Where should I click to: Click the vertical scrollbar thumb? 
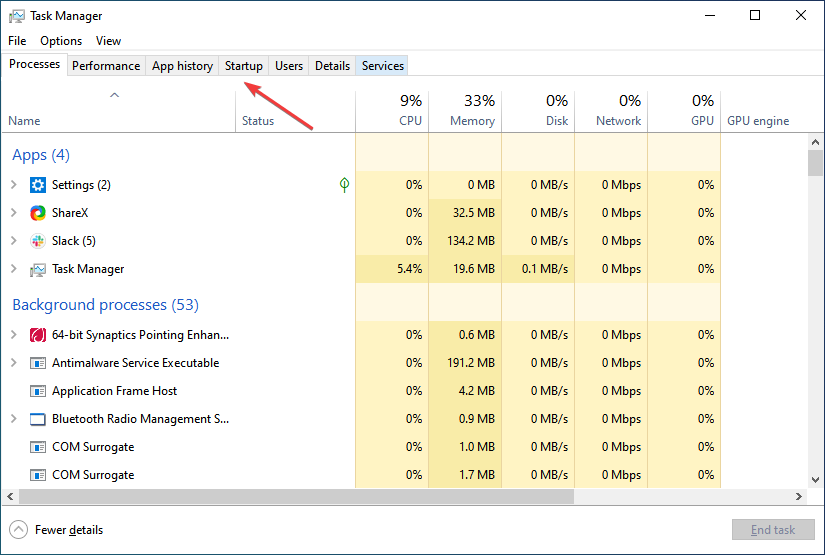(x=815, y=163)
